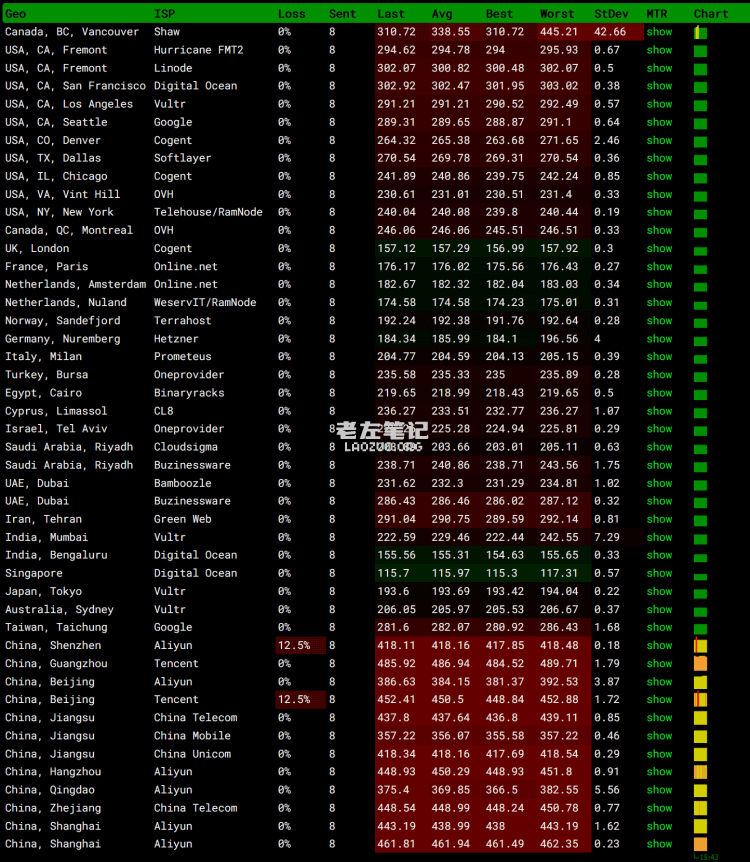Click chart for China Zhejiang China Telecom

click(x=701, y=808)
